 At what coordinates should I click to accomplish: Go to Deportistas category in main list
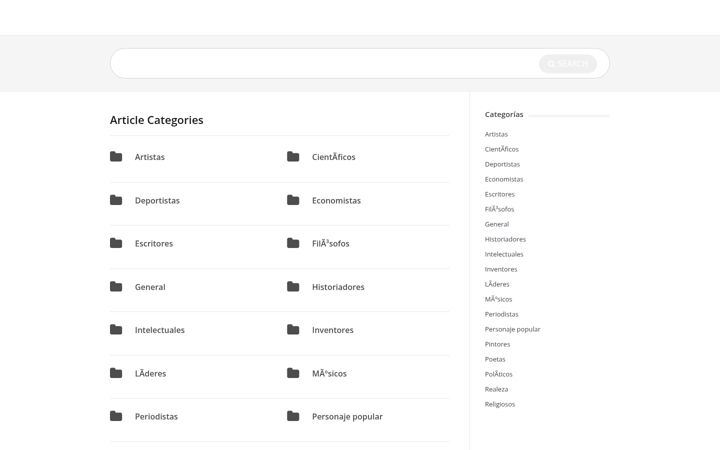click(157, 201)
